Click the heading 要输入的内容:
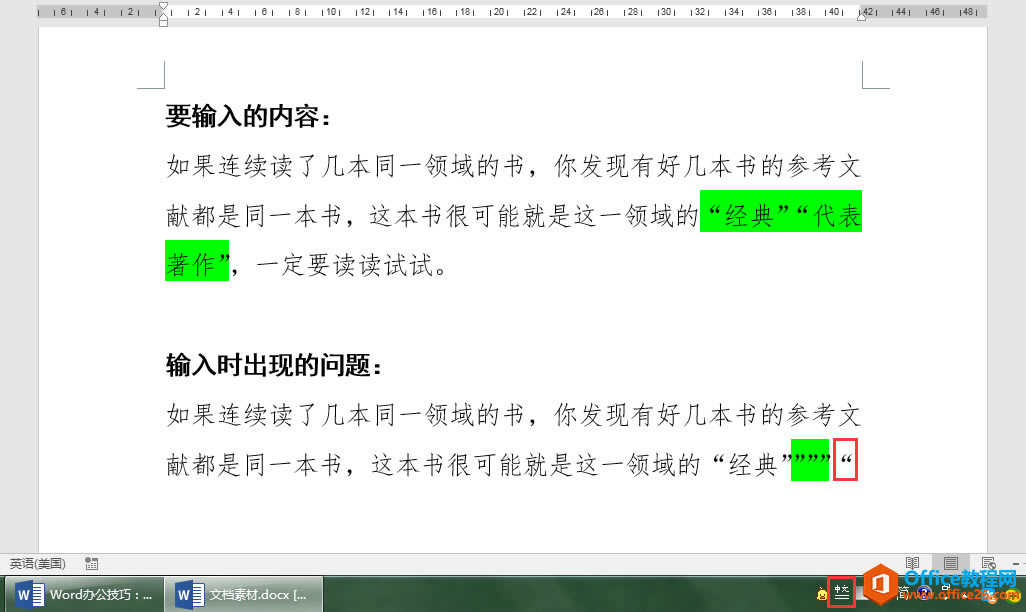The image size is (1026, 612). click(249, 117)
